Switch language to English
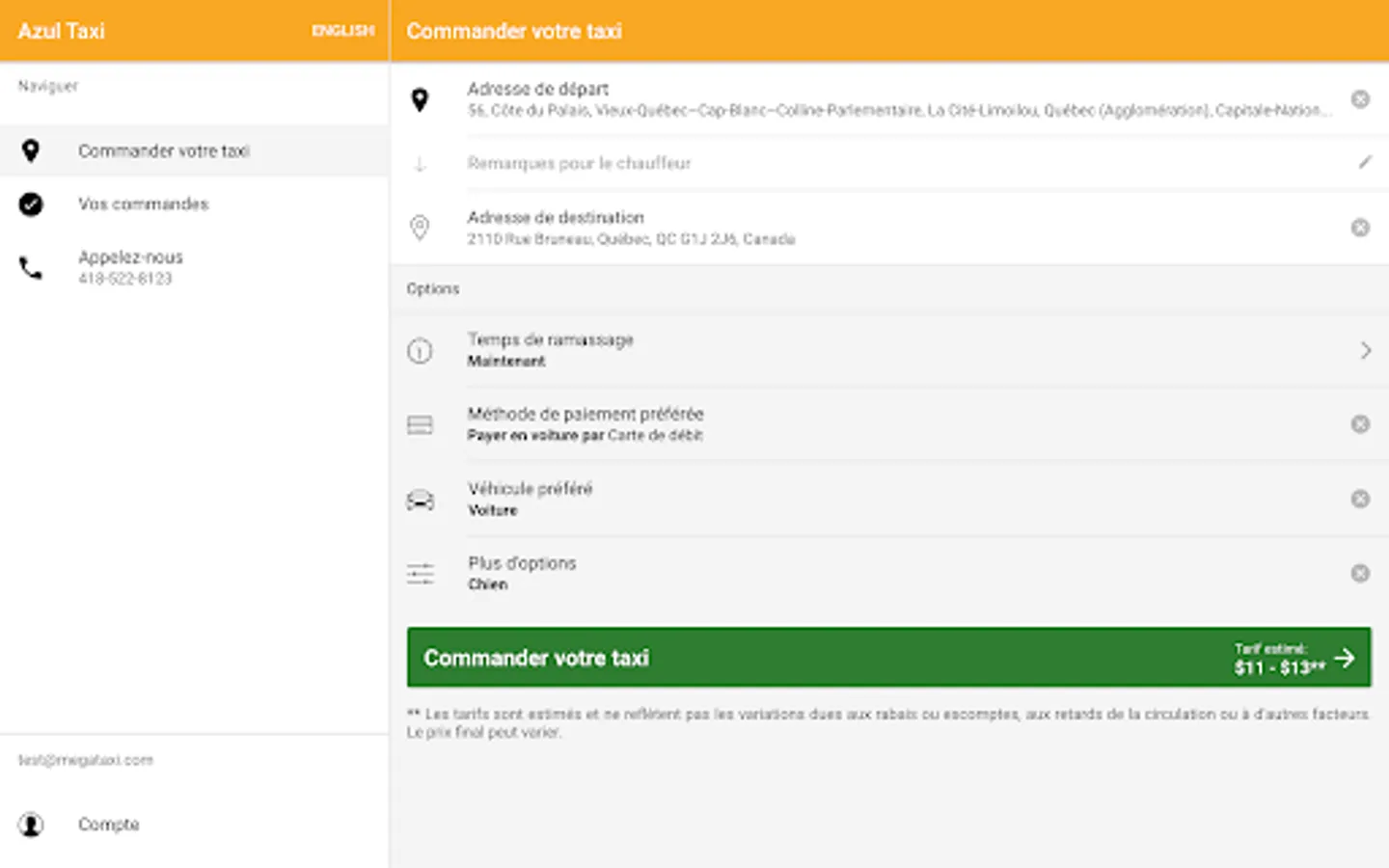Screen dimensions: 1389x868 tap(342, 31)
